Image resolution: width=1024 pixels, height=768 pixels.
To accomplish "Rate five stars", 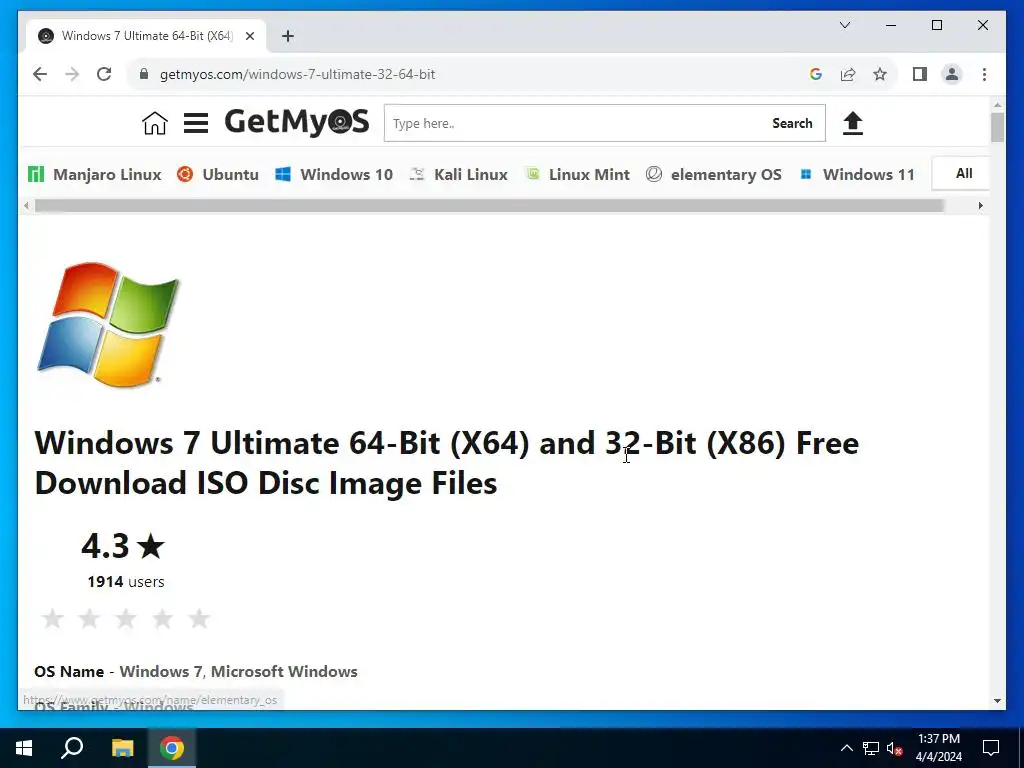I will pyautogui.click(x=199, y=618).
